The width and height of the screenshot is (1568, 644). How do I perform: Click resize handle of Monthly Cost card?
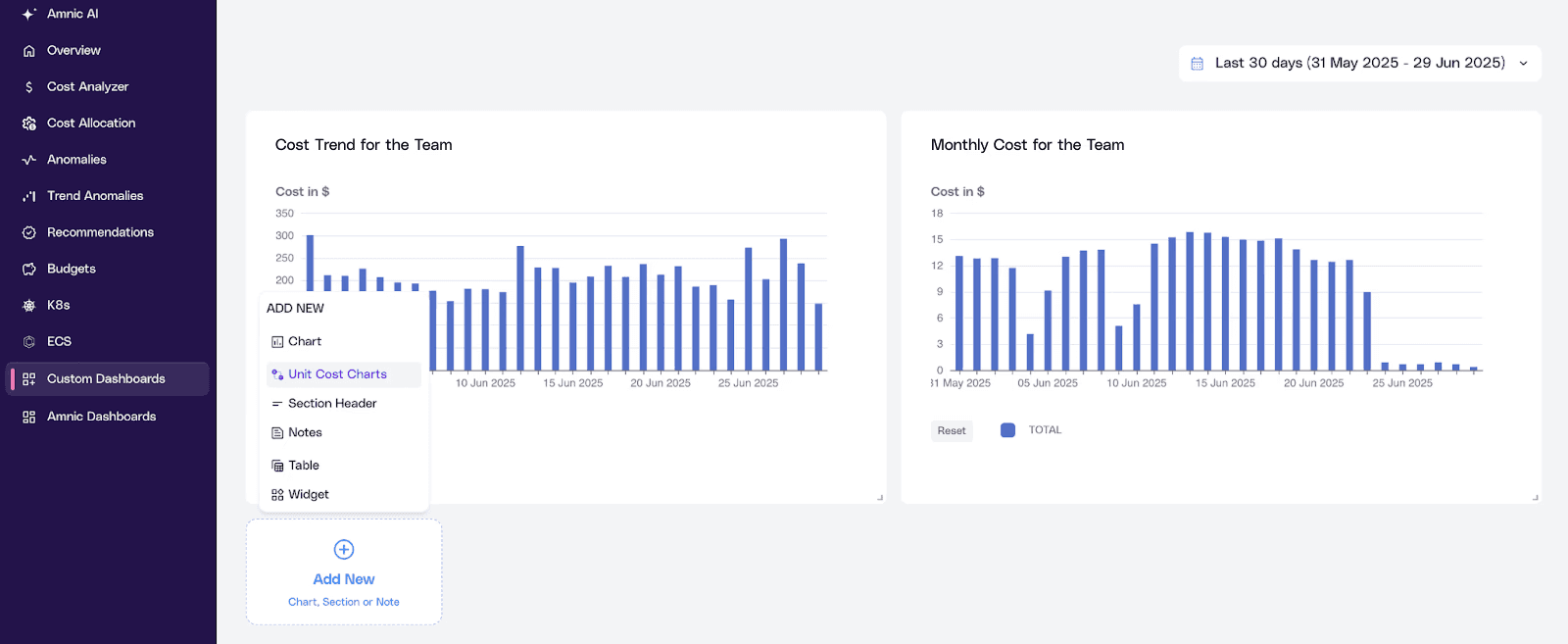pos(1535,498)
